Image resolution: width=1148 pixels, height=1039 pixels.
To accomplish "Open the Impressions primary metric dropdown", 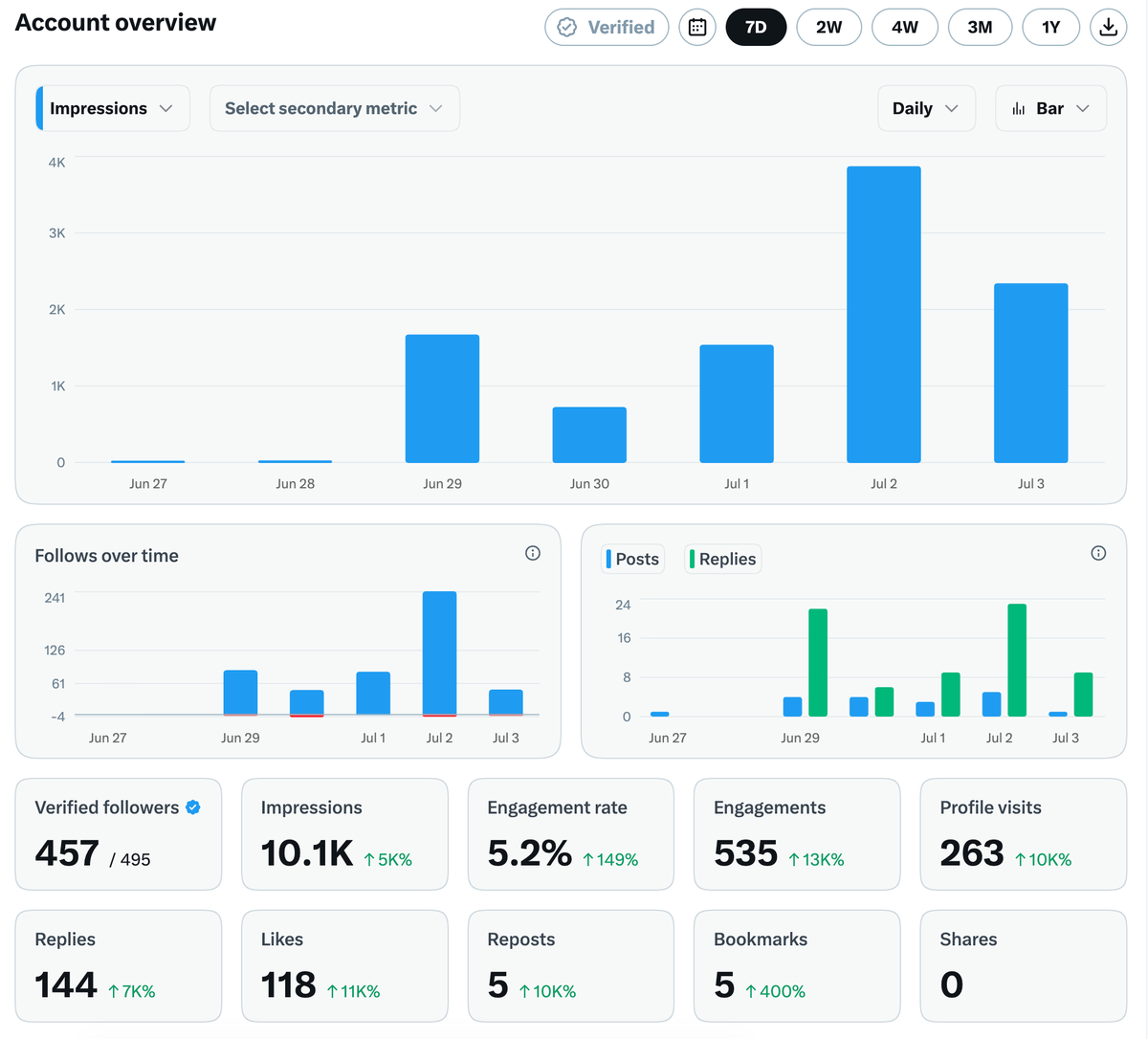I will (x=113, y=108).
